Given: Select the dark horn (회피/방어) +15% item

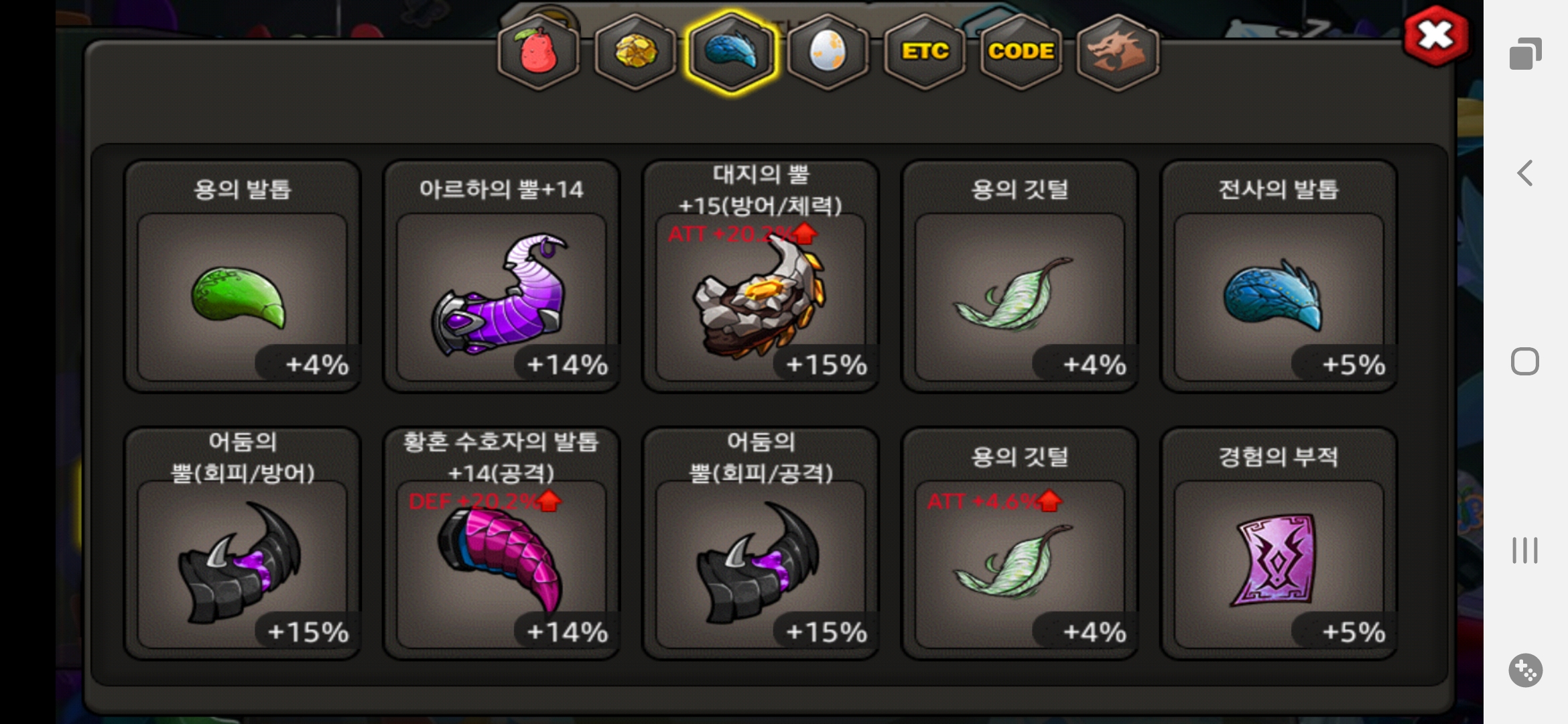Looking at the screenshot, I should pyautogui.click(x=243, y=544).
